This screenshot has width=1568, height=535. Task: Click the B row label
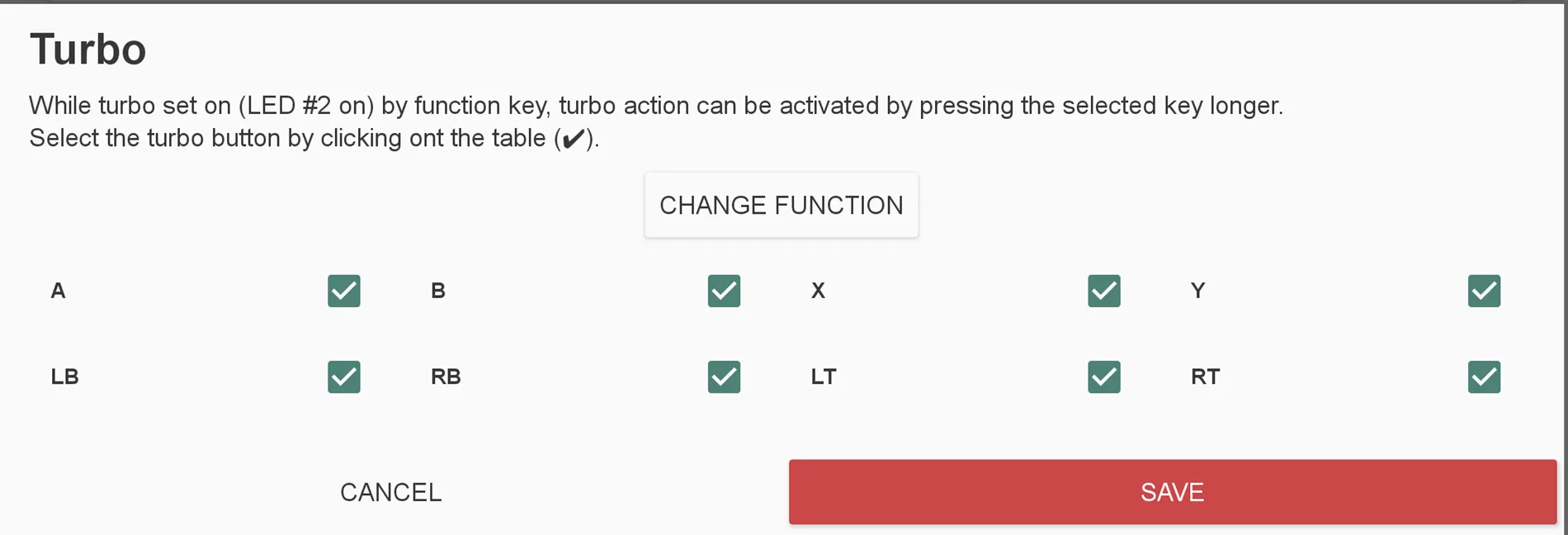pyautogui.click(x=438, y=291)
